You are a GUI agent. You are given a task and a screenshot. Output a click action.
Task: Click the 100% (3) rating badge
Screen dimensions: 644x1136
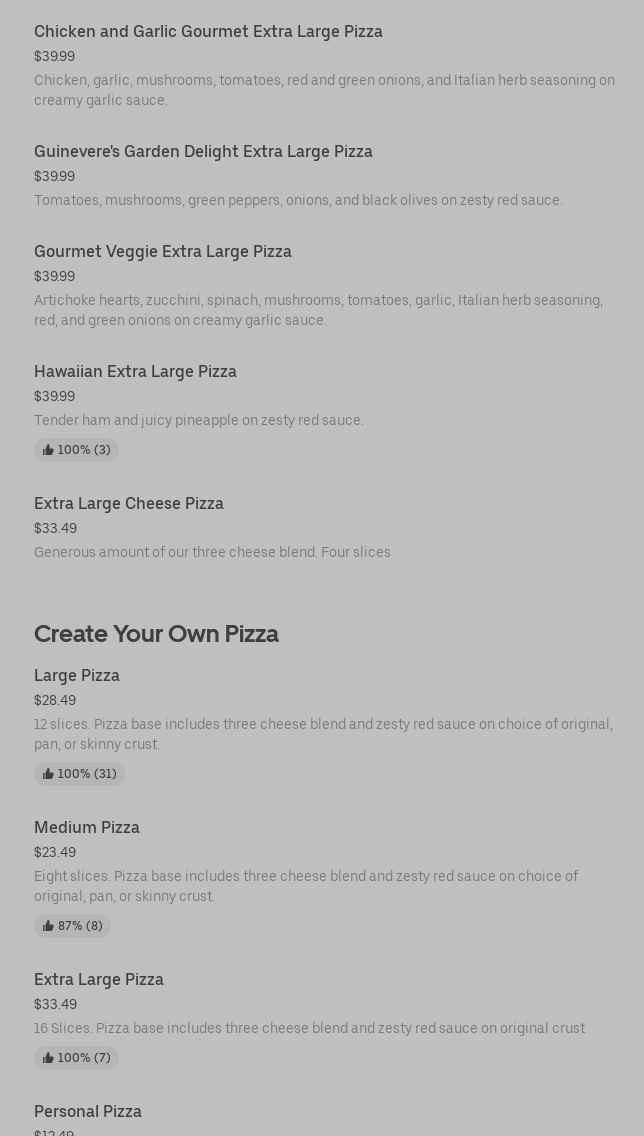coord(77,450)
